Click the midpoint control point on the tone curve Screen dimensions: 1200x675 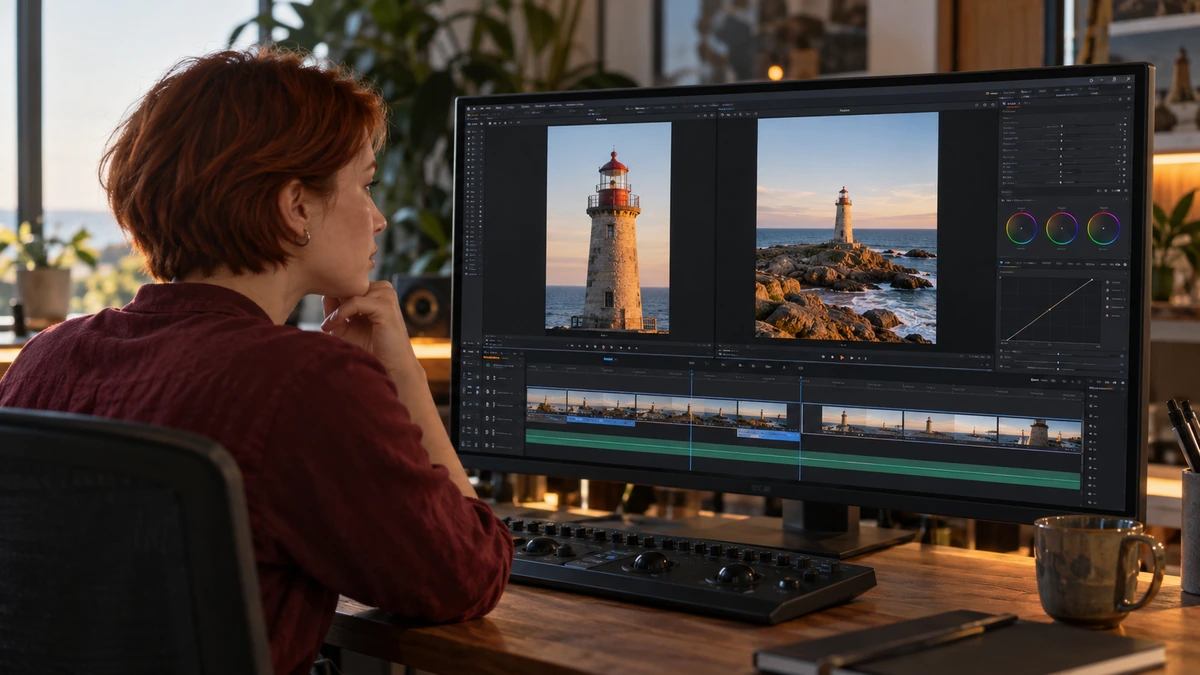pyautogui.click(x=1050, y=309)
